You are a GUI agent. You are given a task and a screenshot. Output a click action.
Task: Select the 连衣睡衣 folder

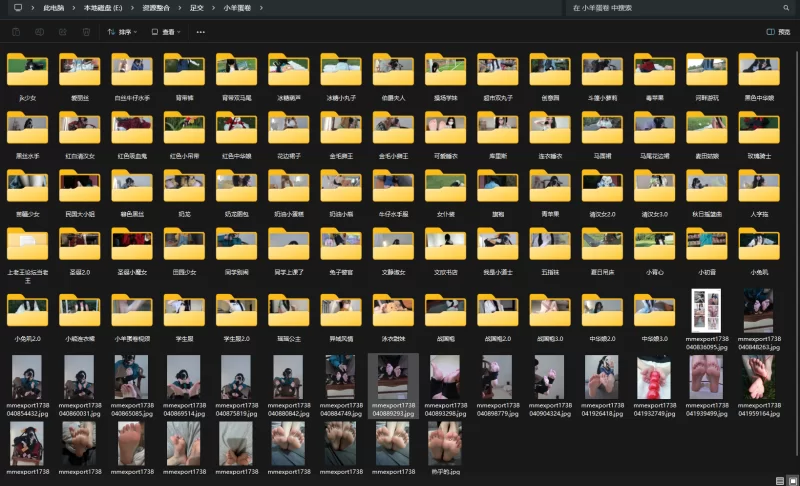[x=550, y=135]
